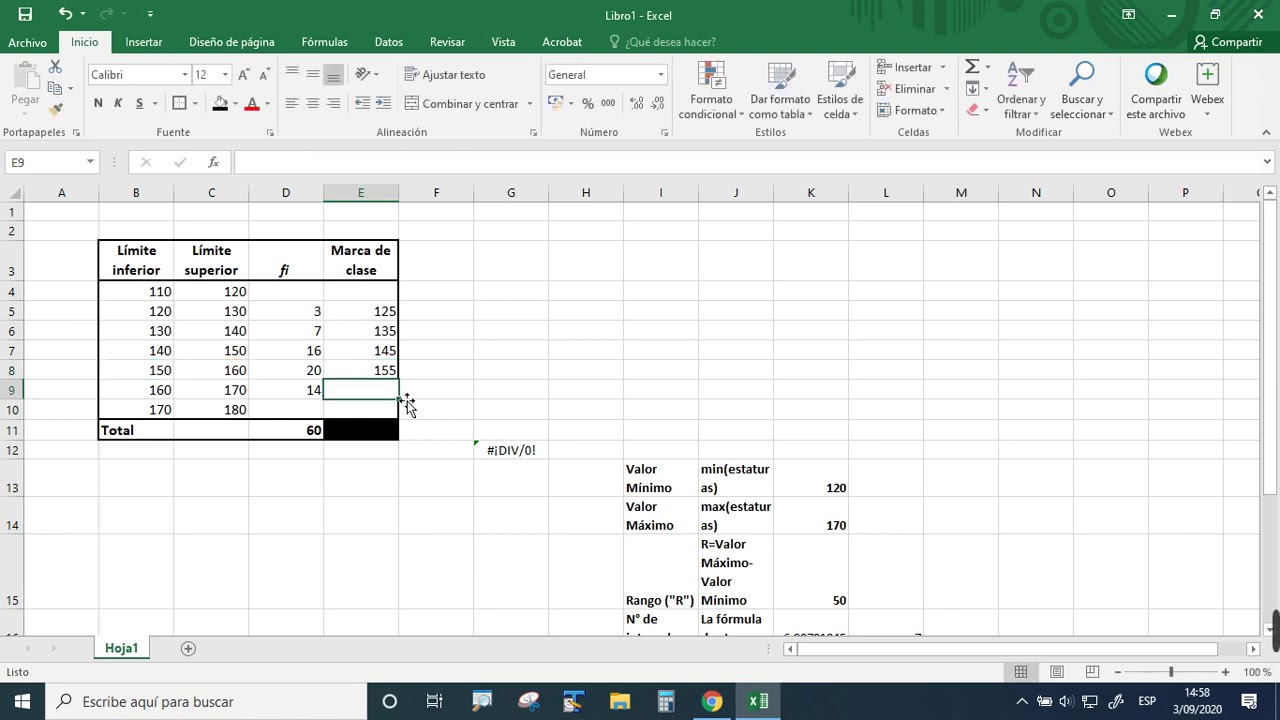Viewport: 1280px width, 720px height.
Task: Apply fill color bucket icon
Action: [x=220, y=103]
